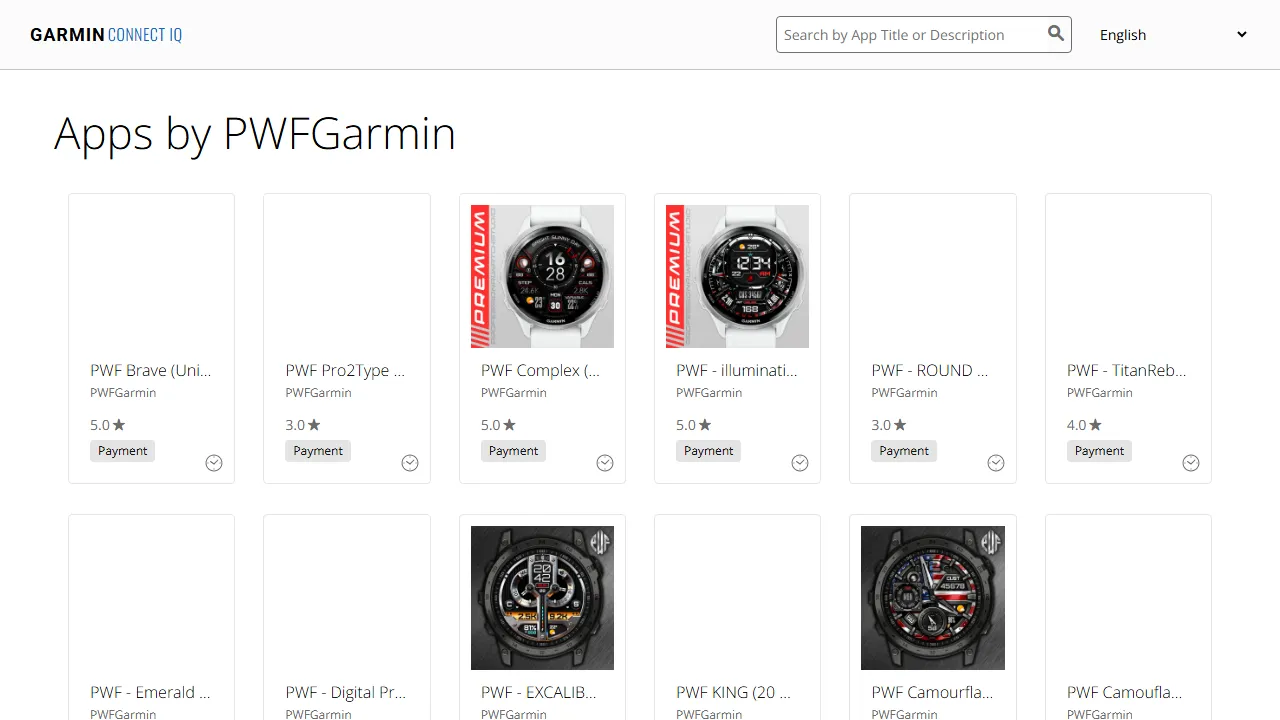Expand details for PWF - ROUND app
The height and width of the screenshot is (720, 1280).
click(996, 462)
